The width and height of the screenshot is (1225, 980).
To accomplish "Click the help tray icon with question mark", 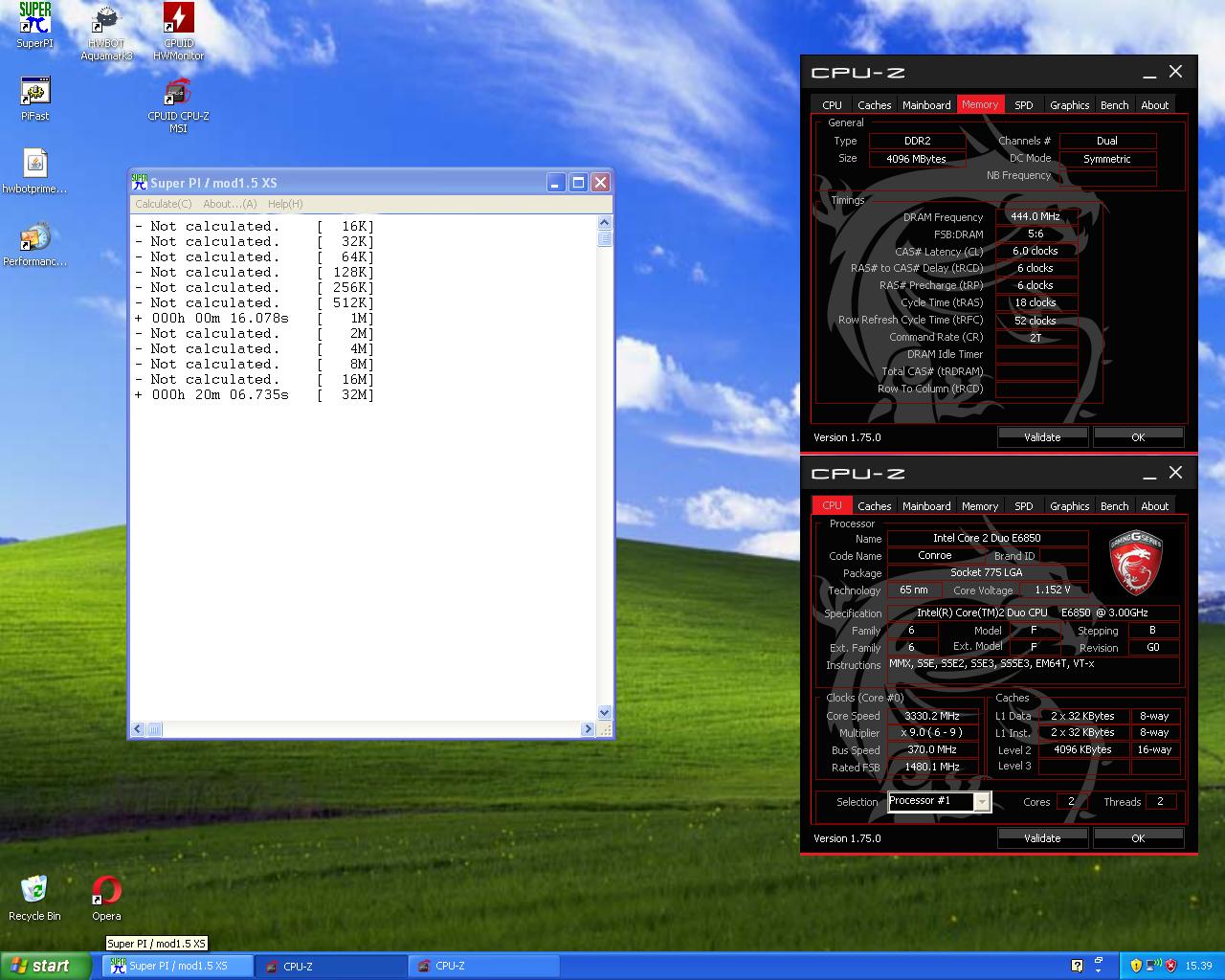I will pyautogui.click(x=1077, y=966).
